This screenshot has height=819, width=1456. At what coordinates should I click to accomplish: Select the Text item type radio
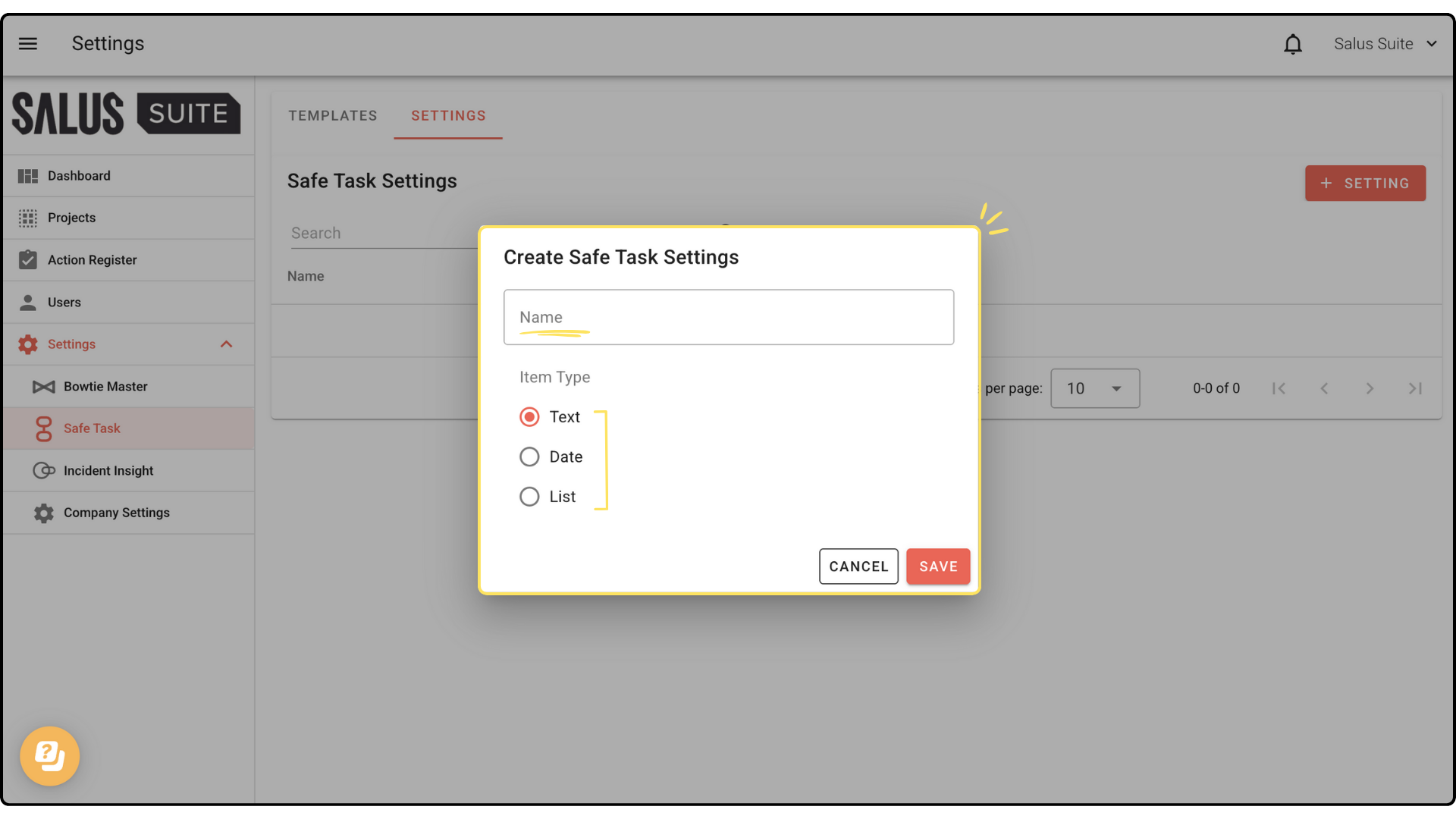point(529,417)
